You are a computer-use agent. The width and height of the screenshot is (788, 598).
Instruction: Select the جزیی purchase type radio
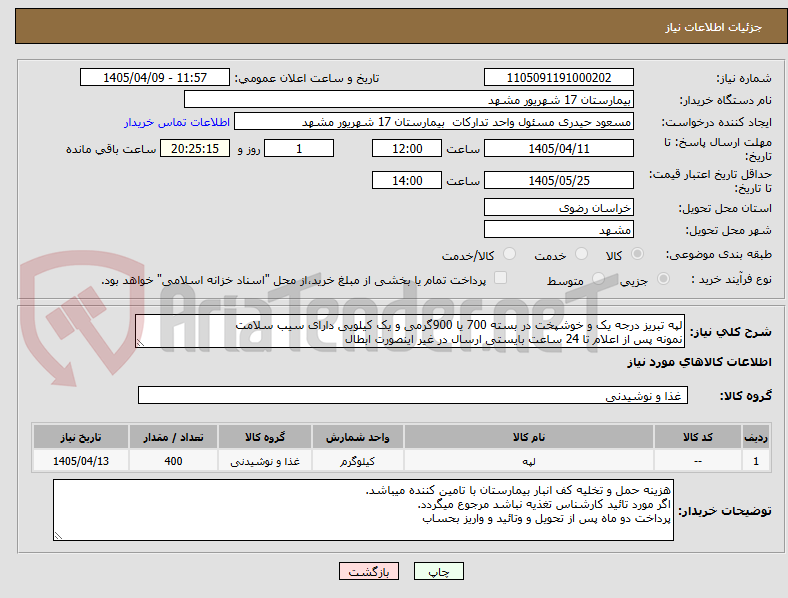coord(663,278)
